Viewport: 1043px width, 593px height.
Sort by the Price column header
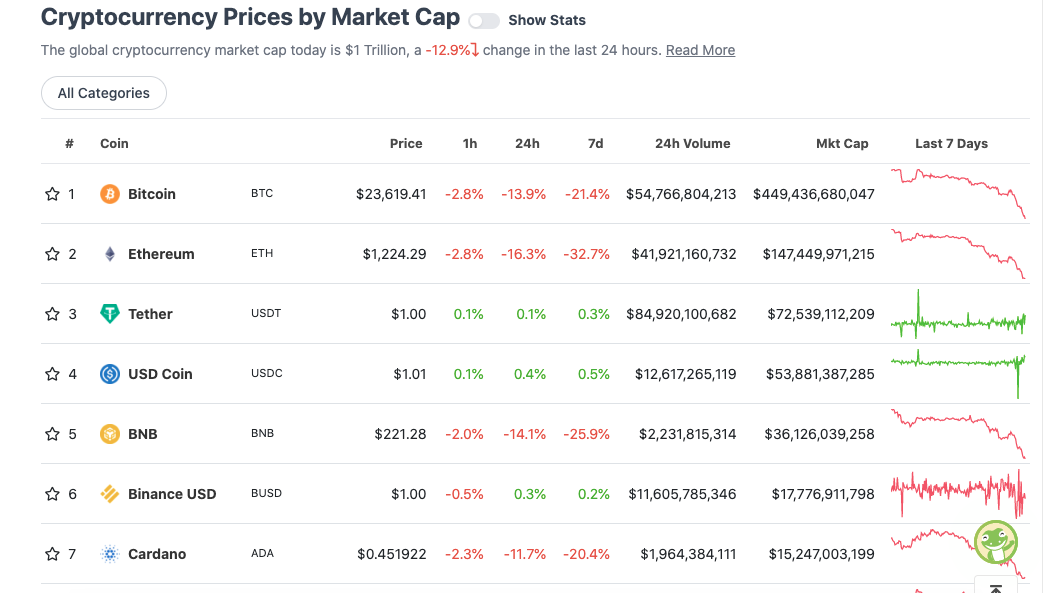(x=406, y=143)
